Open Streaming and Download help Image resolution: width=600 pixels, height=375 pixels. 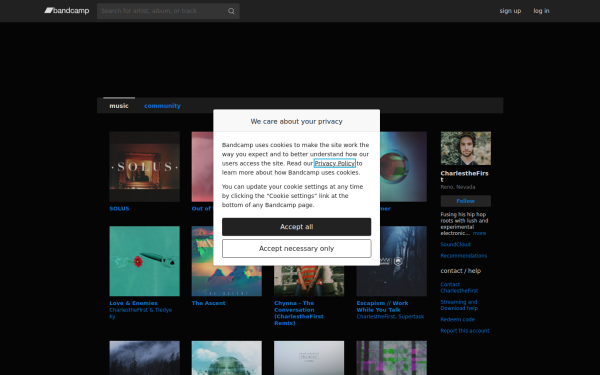point(459,305)
